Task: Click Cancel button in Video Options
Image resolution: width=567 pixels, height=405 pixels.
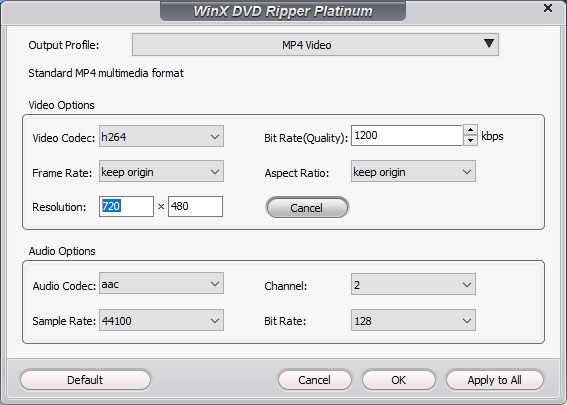Action: click(x=307, y=208)
